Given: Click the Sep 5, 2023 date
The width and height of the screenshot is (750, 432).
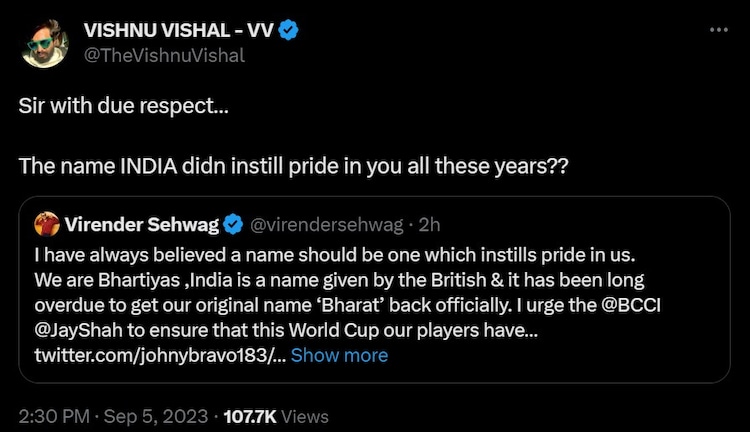Looking at the screenshot, I should pyautogui.click(x=154, y=416).
